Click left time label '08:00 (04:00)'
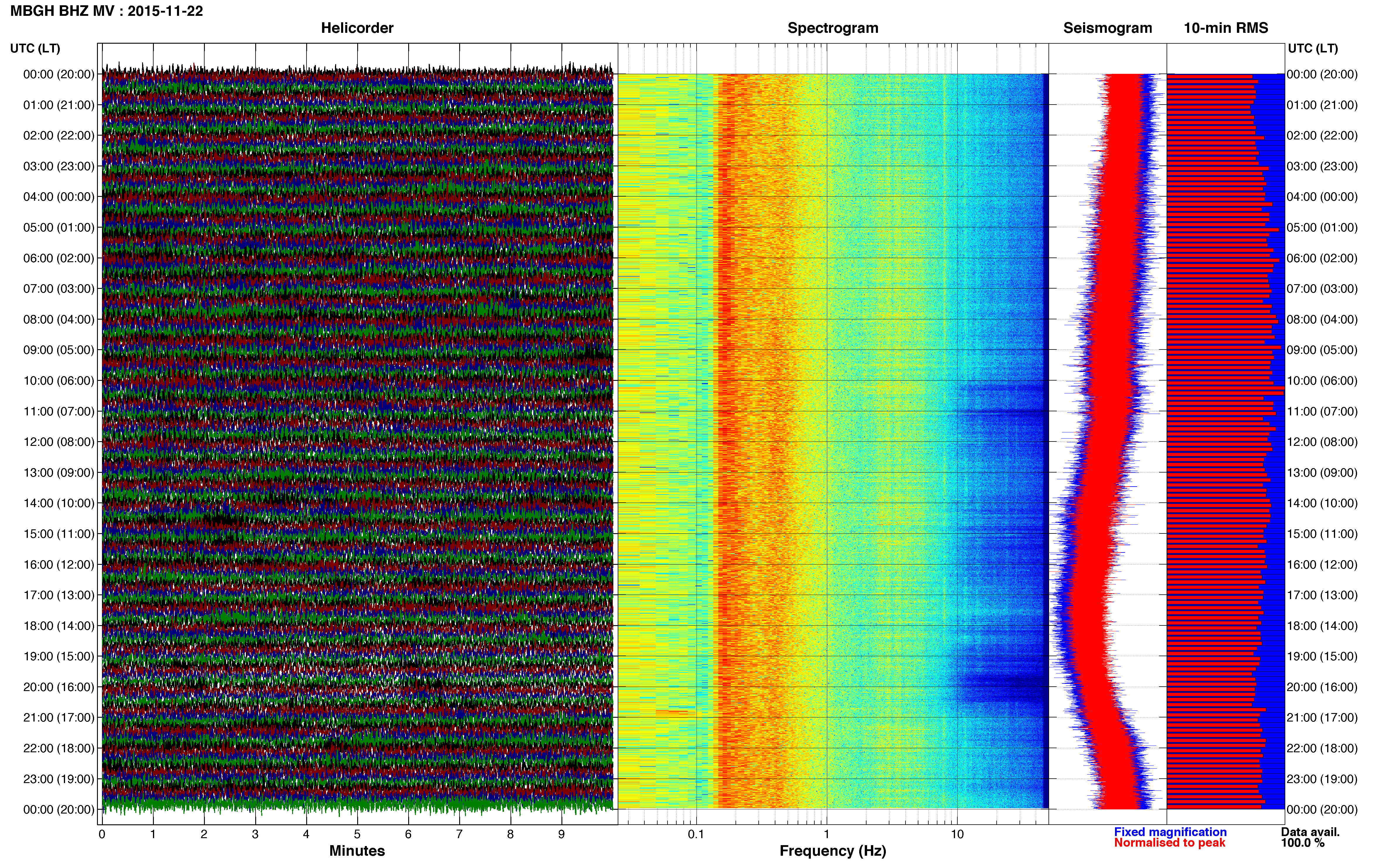Image resolution: width=1389 pixels, height=868 pixels. click(59, 319)
